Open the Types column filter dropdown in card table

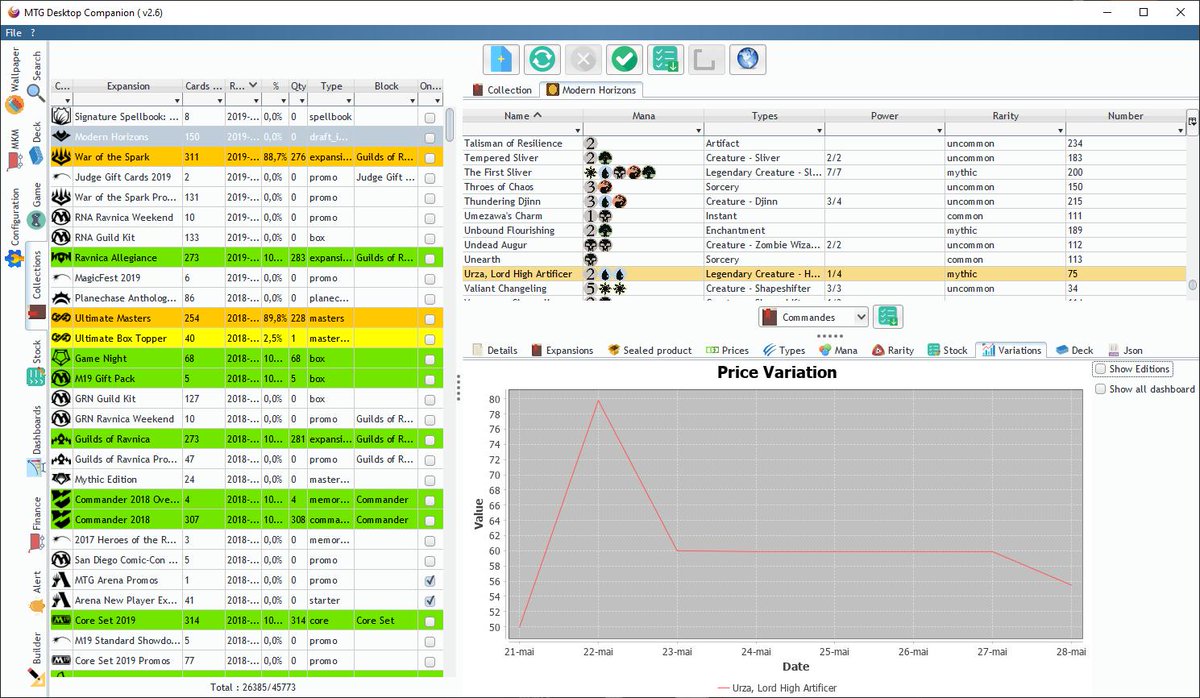(x=818, y=130)
